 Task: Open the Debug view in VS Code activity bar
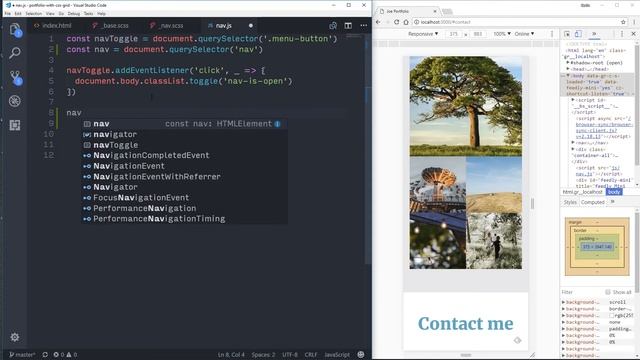pyautogui.click(x=15, y=101)
